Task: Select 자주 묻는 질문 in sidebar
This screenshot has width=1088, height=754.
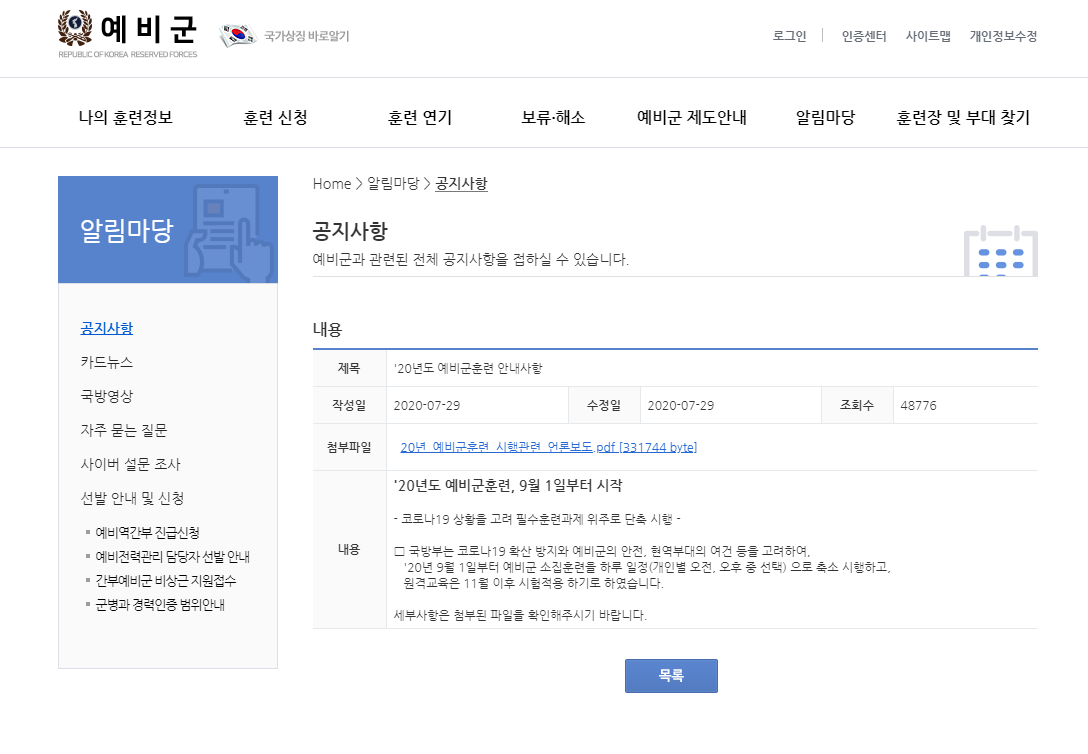Action: coord(124,430)
